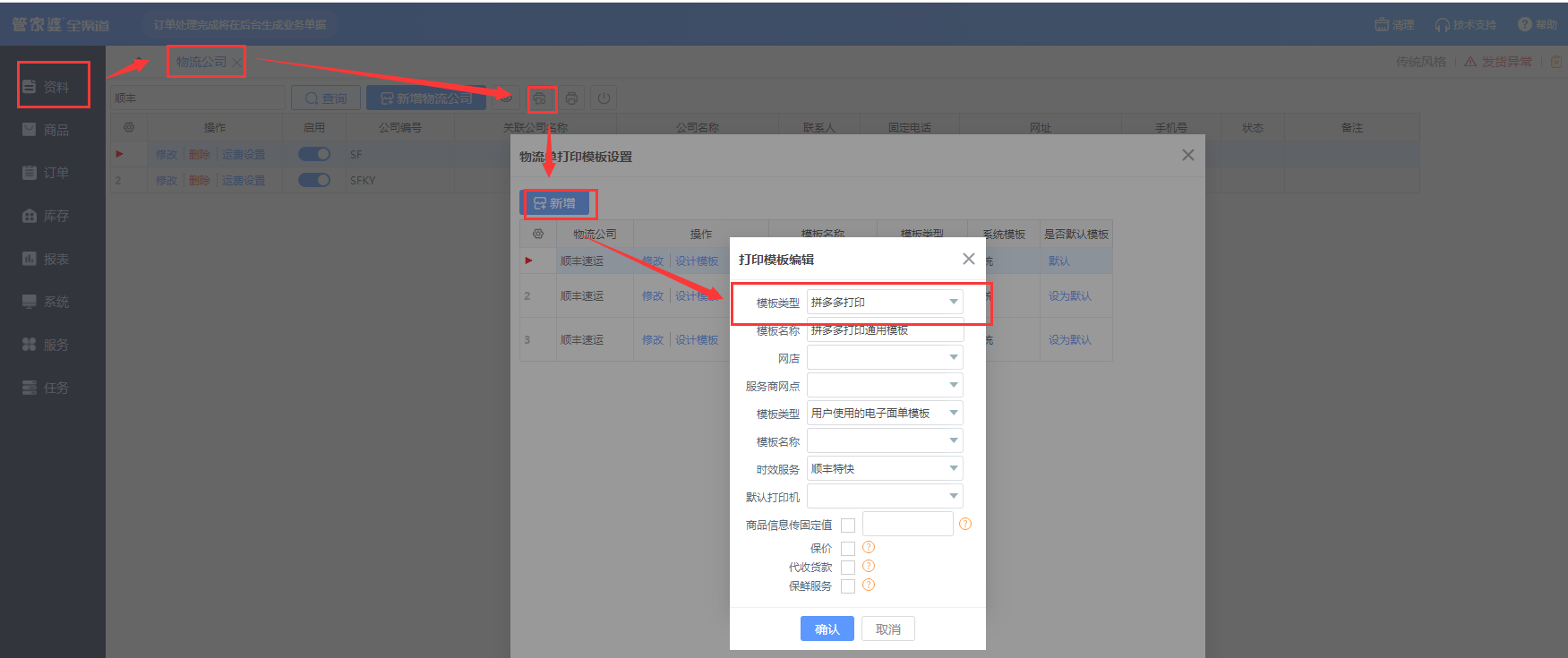Close the 打印模板编辑 dialog
Screen dimensions: 1568x658
(969, 259)
